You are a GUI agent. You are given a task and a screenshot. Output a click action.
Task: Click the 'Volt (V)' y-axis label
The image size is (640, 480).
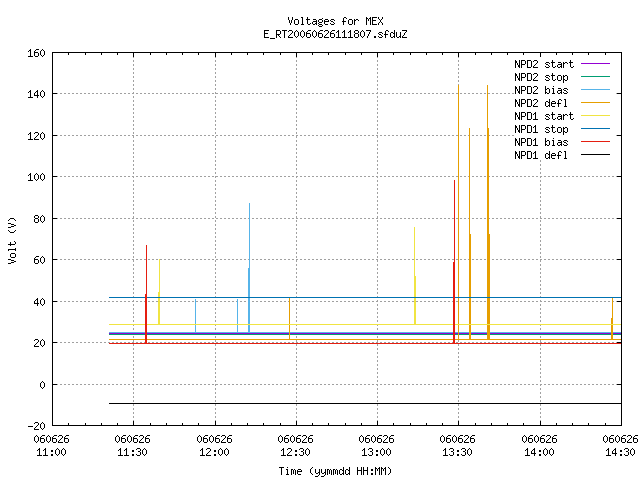coord(12,240)
